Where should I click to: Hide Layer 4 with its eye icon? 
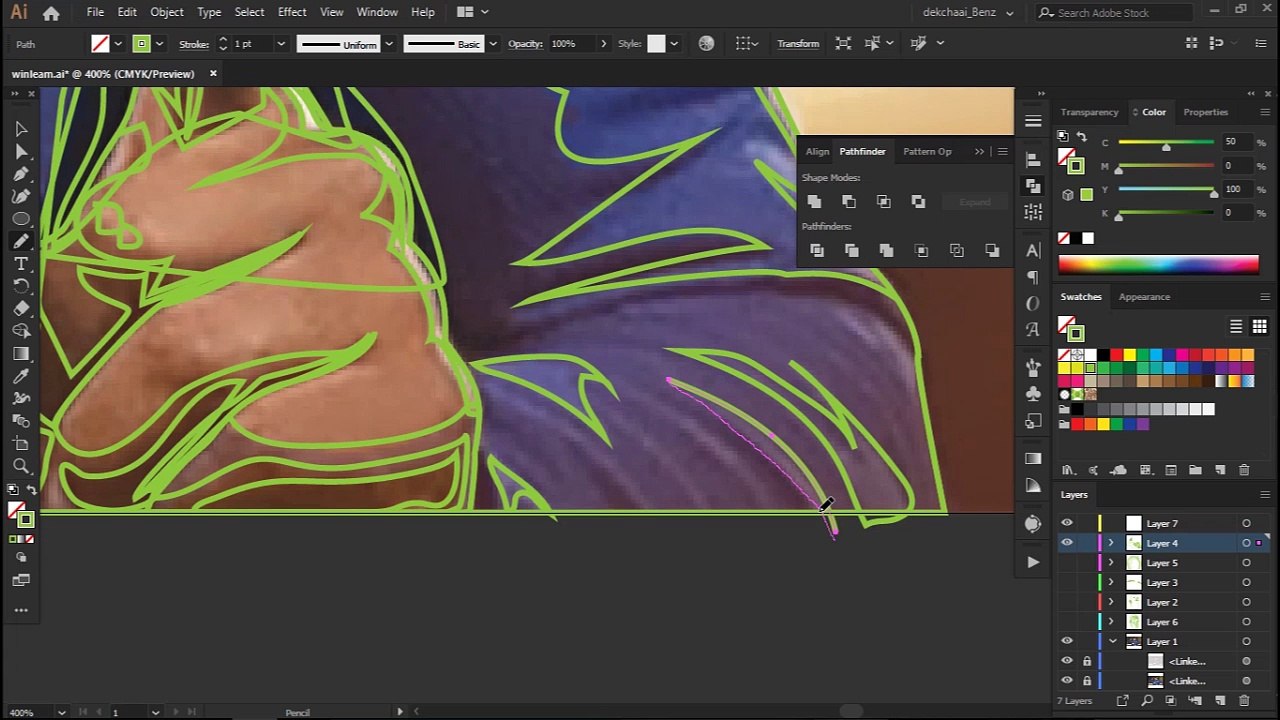(1067, 543)
